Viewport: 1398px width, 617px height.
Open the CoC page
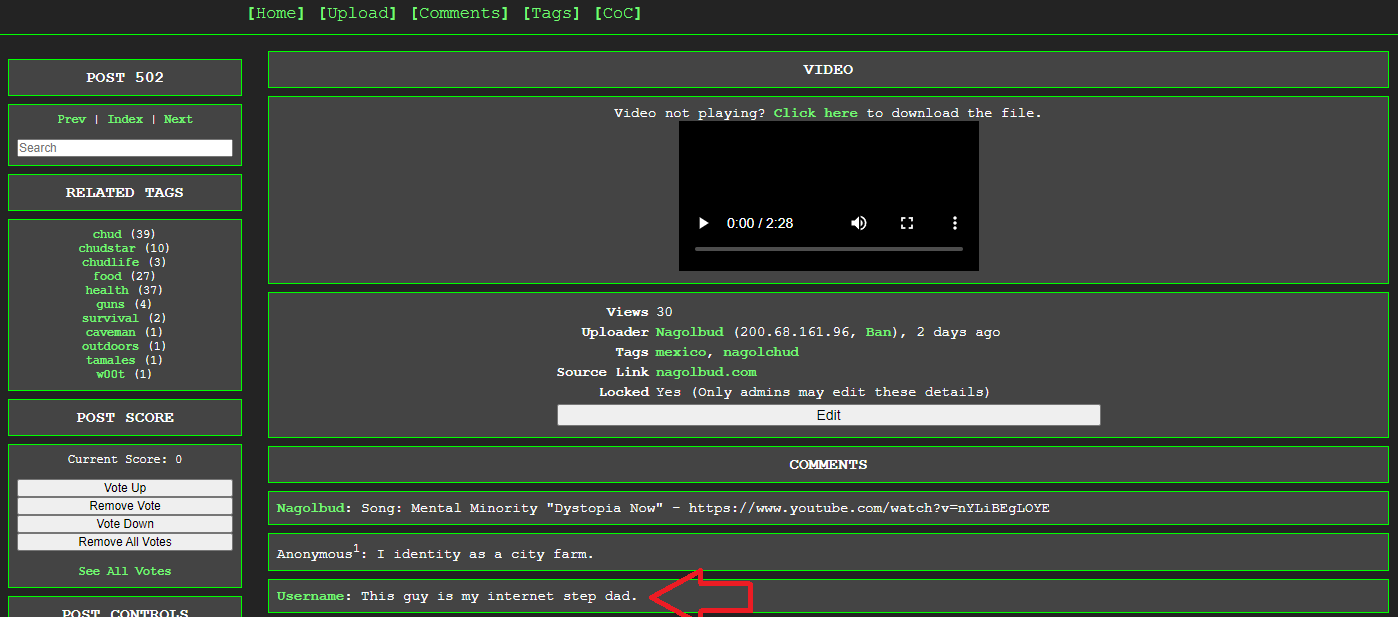[617, 13]
